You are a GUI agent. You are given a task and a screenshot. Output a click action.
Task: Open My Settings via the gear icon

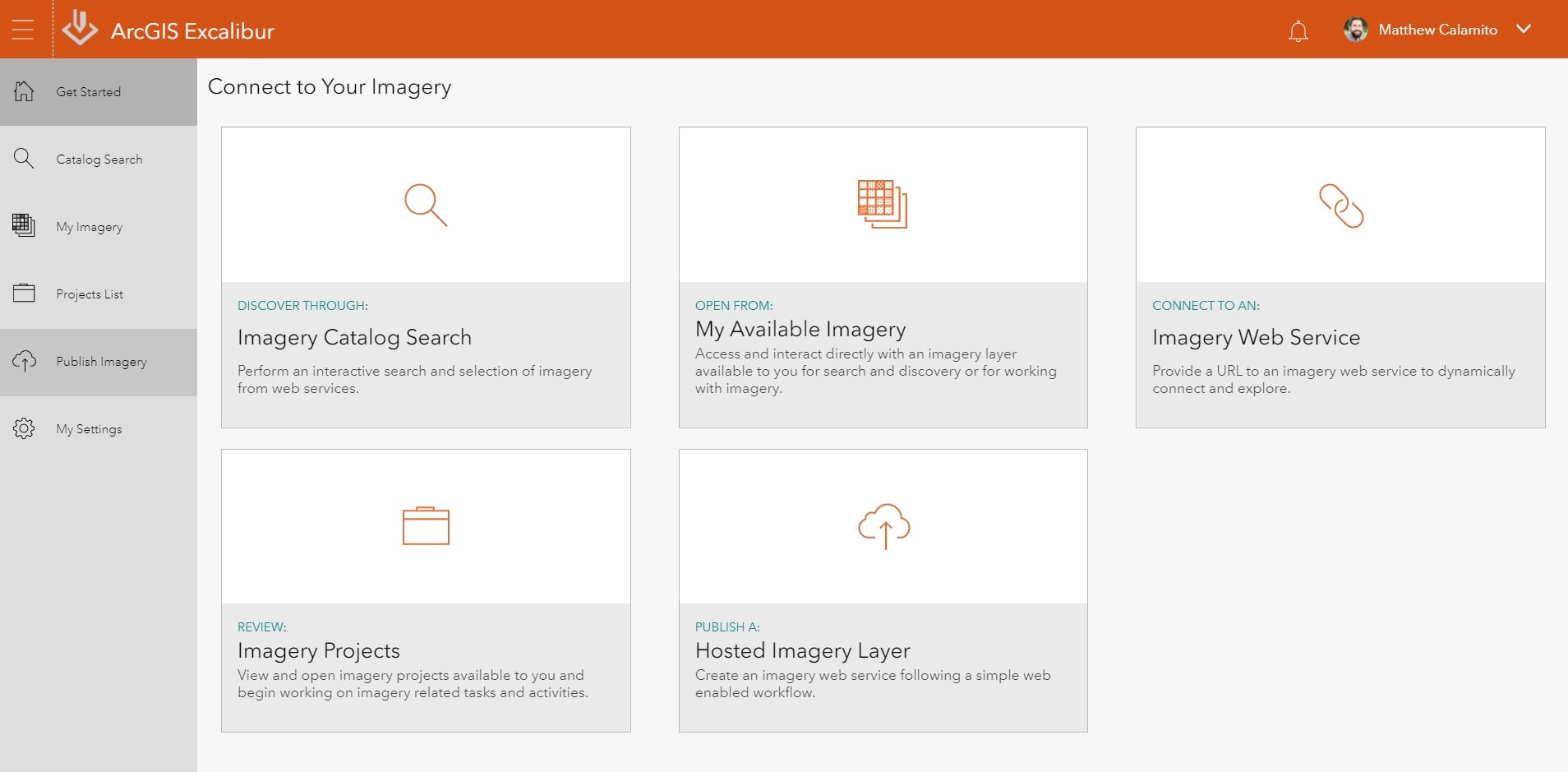click(x=24, y=428)
